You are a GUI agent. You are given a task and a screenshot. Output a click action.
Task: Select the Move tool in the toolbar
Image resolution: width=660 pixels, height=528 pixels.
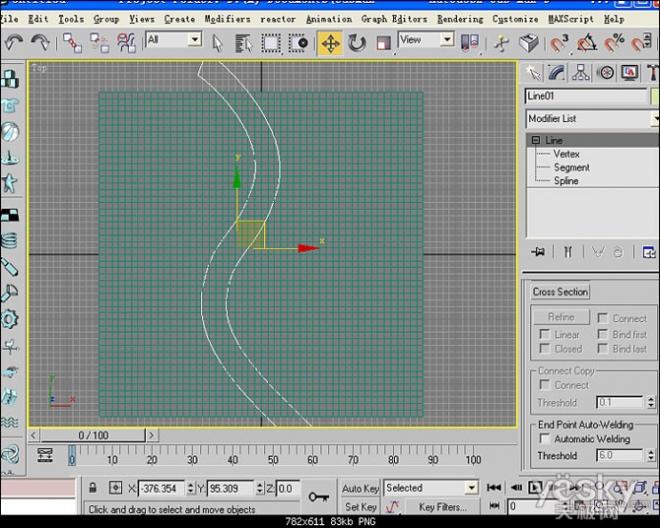click(x=330, y=42)
